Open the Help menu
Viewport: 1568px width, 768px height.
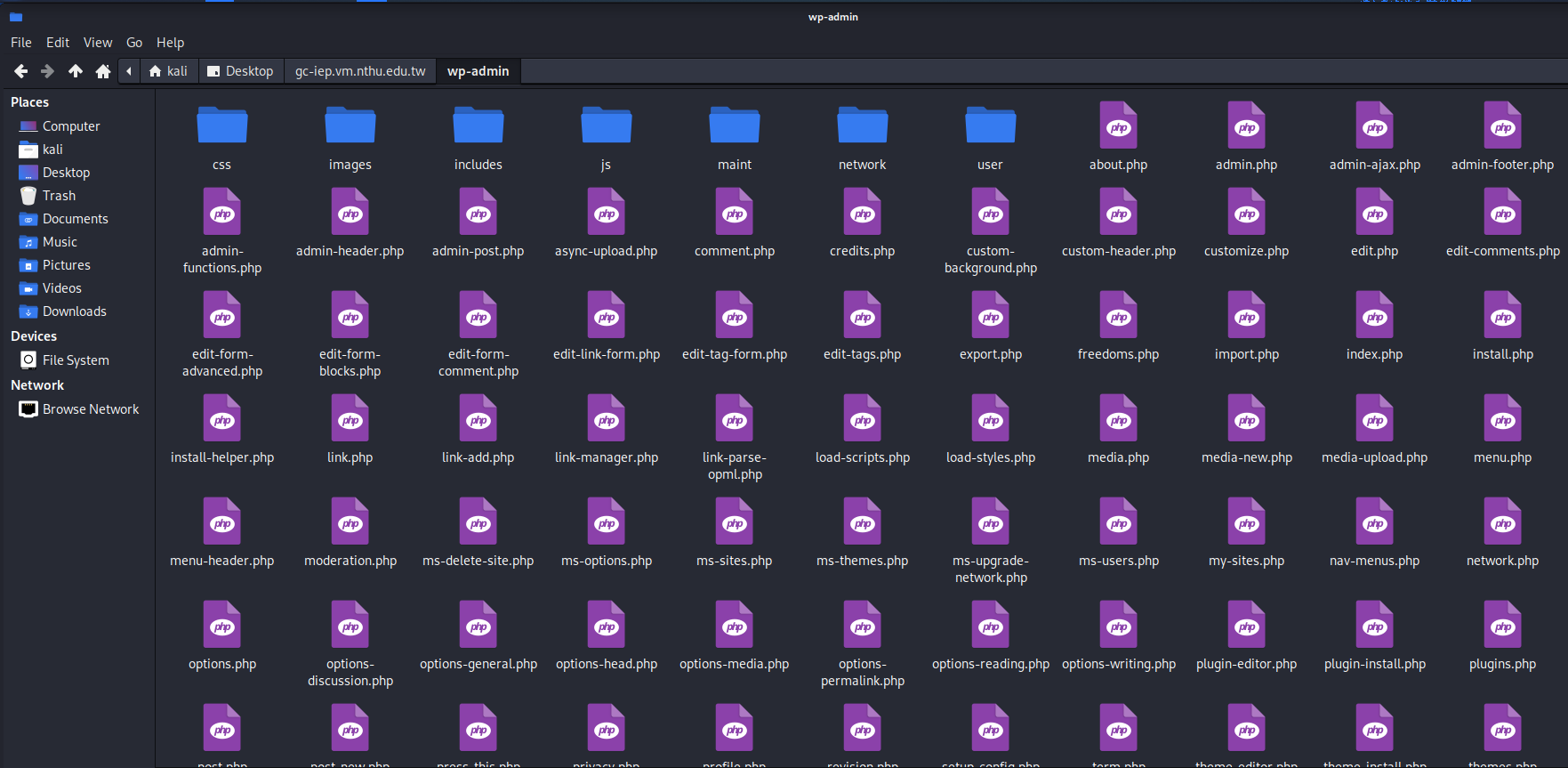(x=171, y=43)
